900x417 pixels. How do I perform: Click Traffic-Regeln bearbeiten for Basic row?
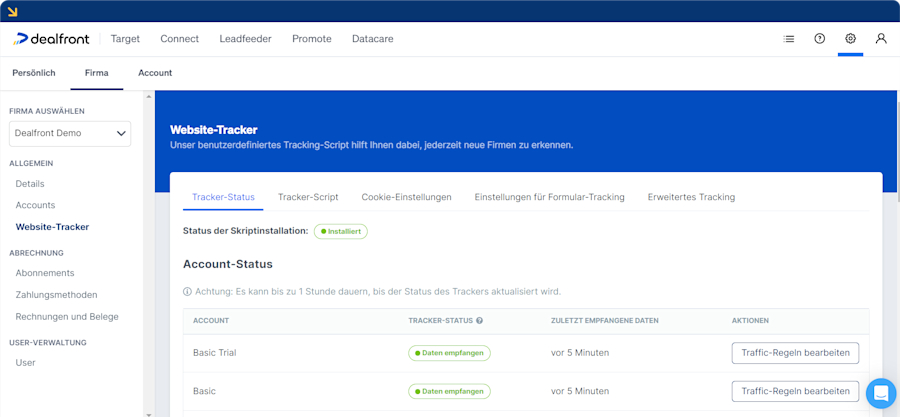795,391
